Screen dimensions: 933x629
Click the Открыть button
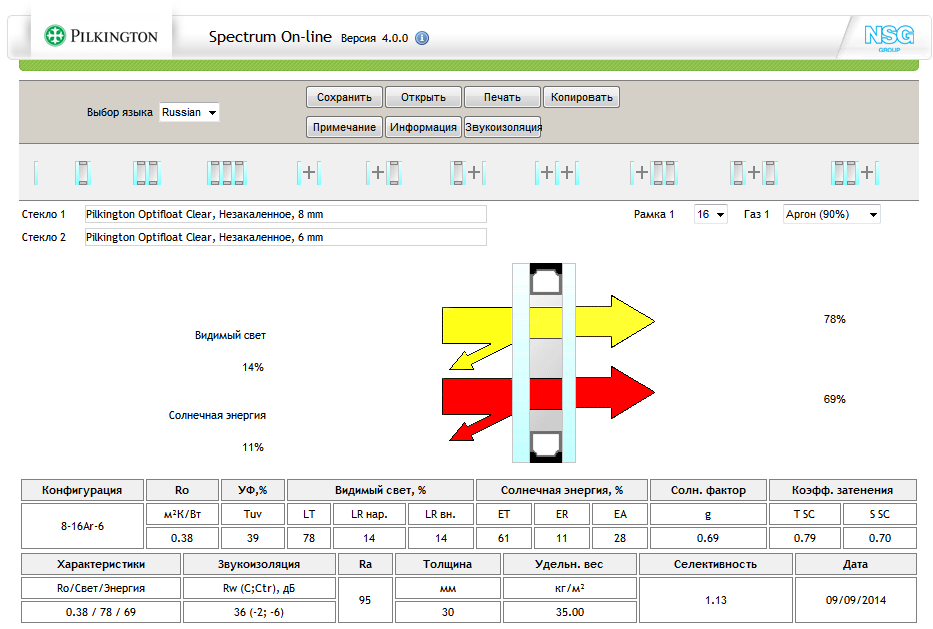click(x=423, y=97)
